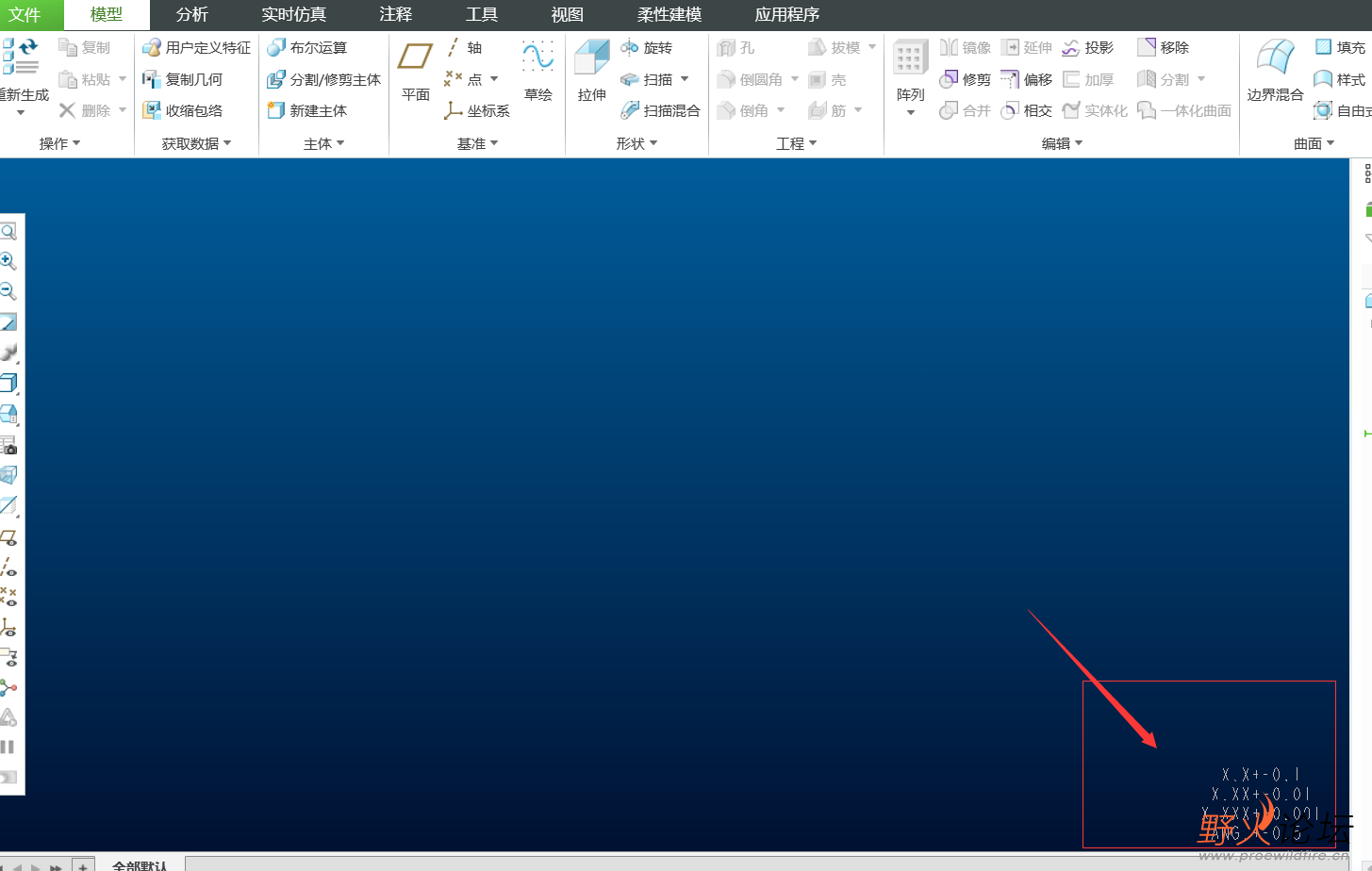The width and height of the screenshot is (1372, 871).
Task: Expand the 曲面 group dropdown
Action: [x=1314, y=143]
